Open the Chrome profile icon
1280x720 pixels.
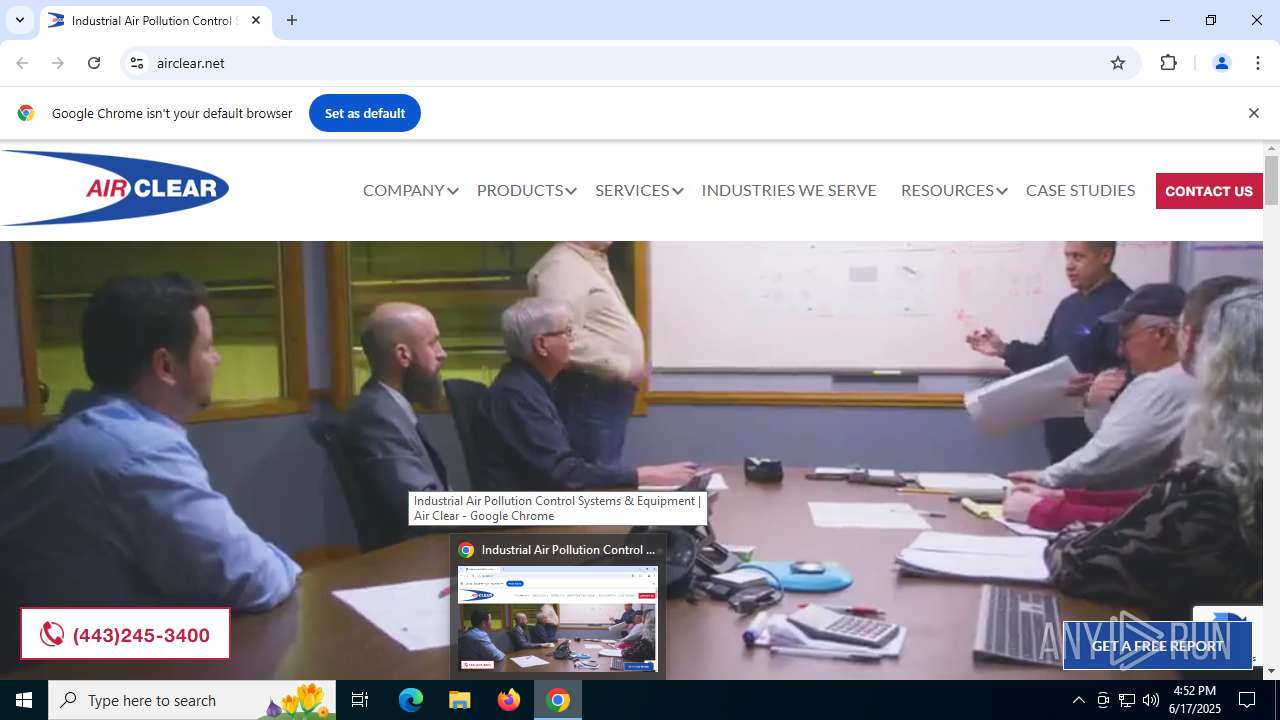(1221, 63)
